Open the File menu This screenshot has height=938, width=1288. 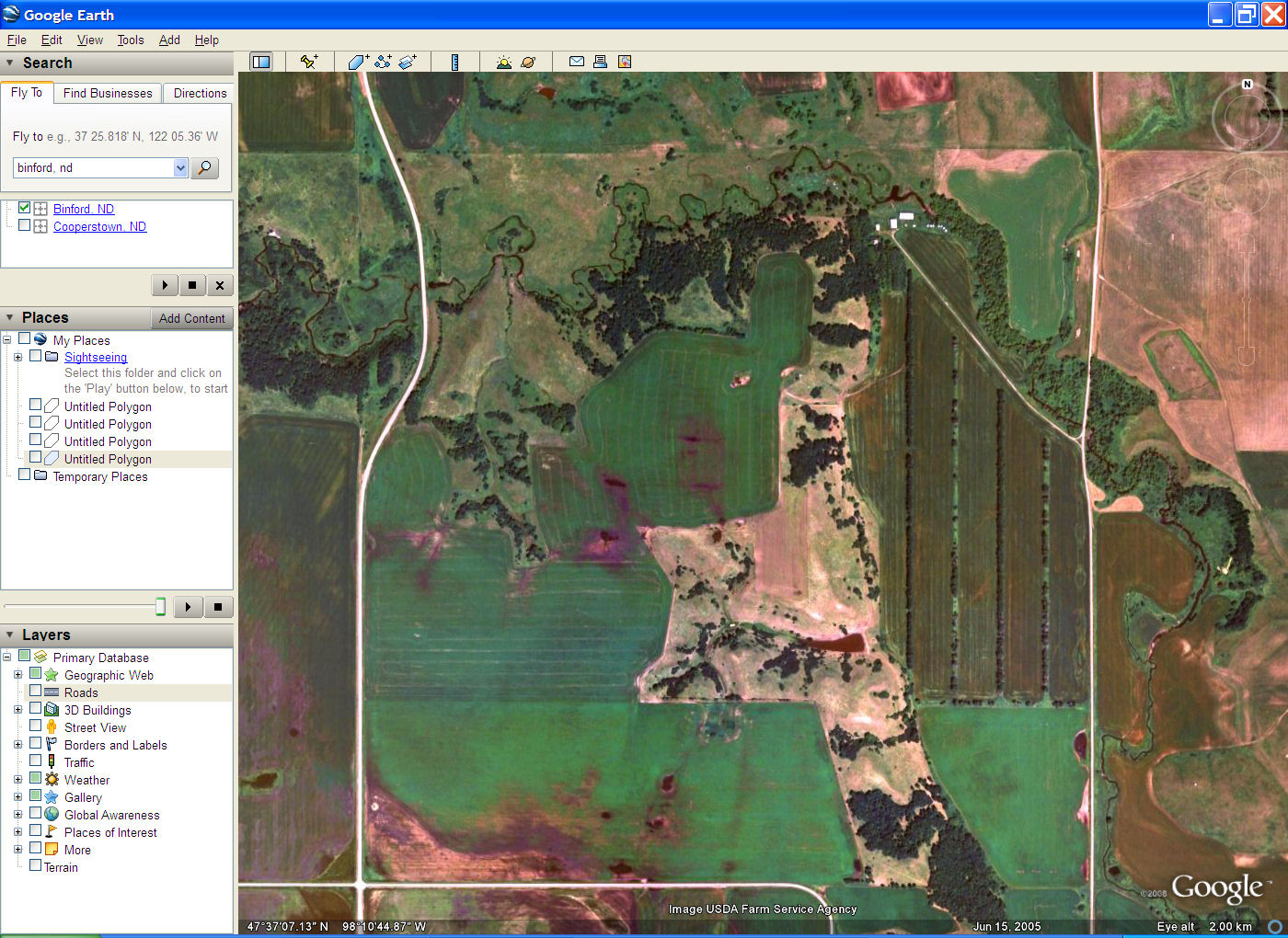click(x=17, y=40)
